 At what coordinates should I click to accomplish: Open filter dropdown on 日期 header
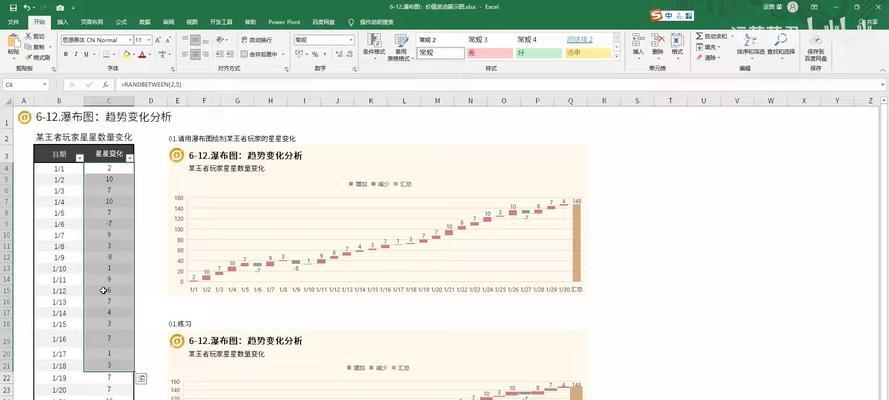79,159
